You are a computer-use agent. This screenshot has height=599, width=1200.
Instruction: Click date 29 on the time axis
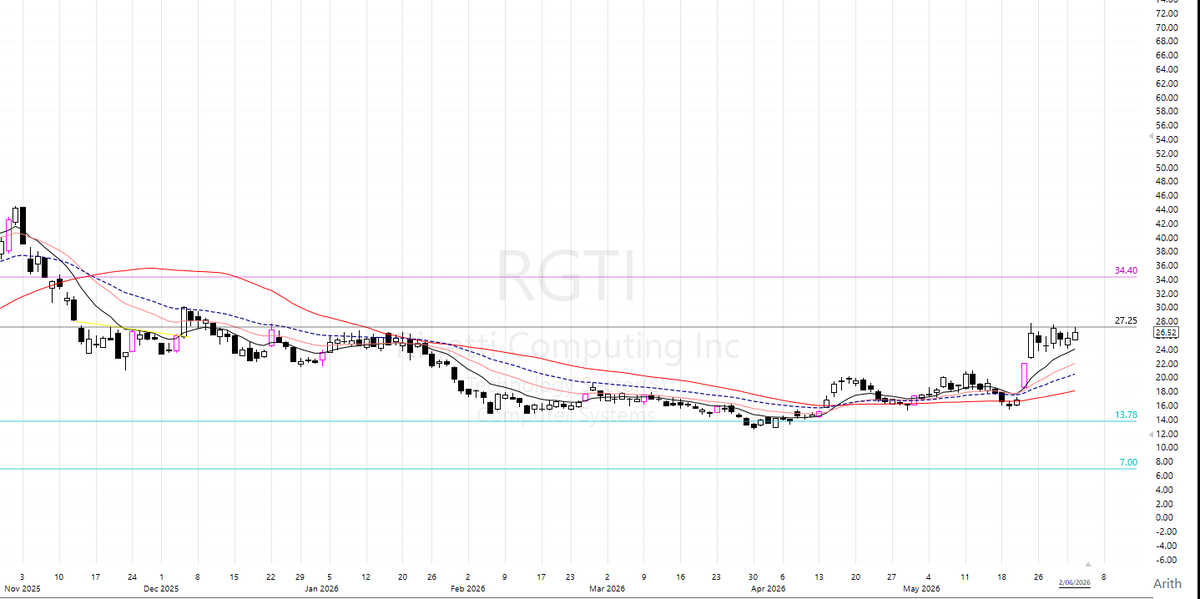(300, 577)
